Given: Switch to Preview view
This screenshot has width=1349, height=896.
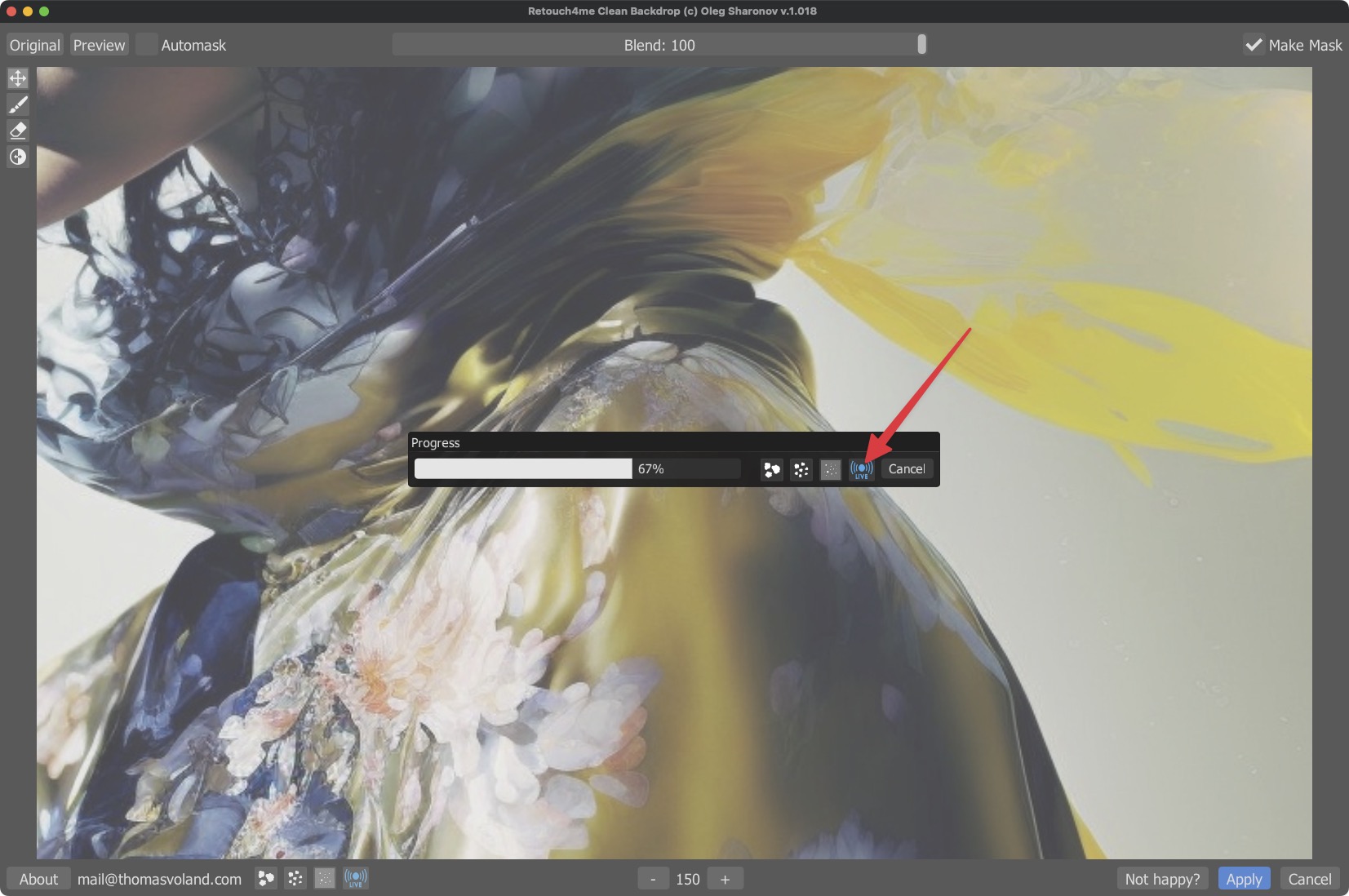Looking at the screenshot, I should click(x=100, y=45).
